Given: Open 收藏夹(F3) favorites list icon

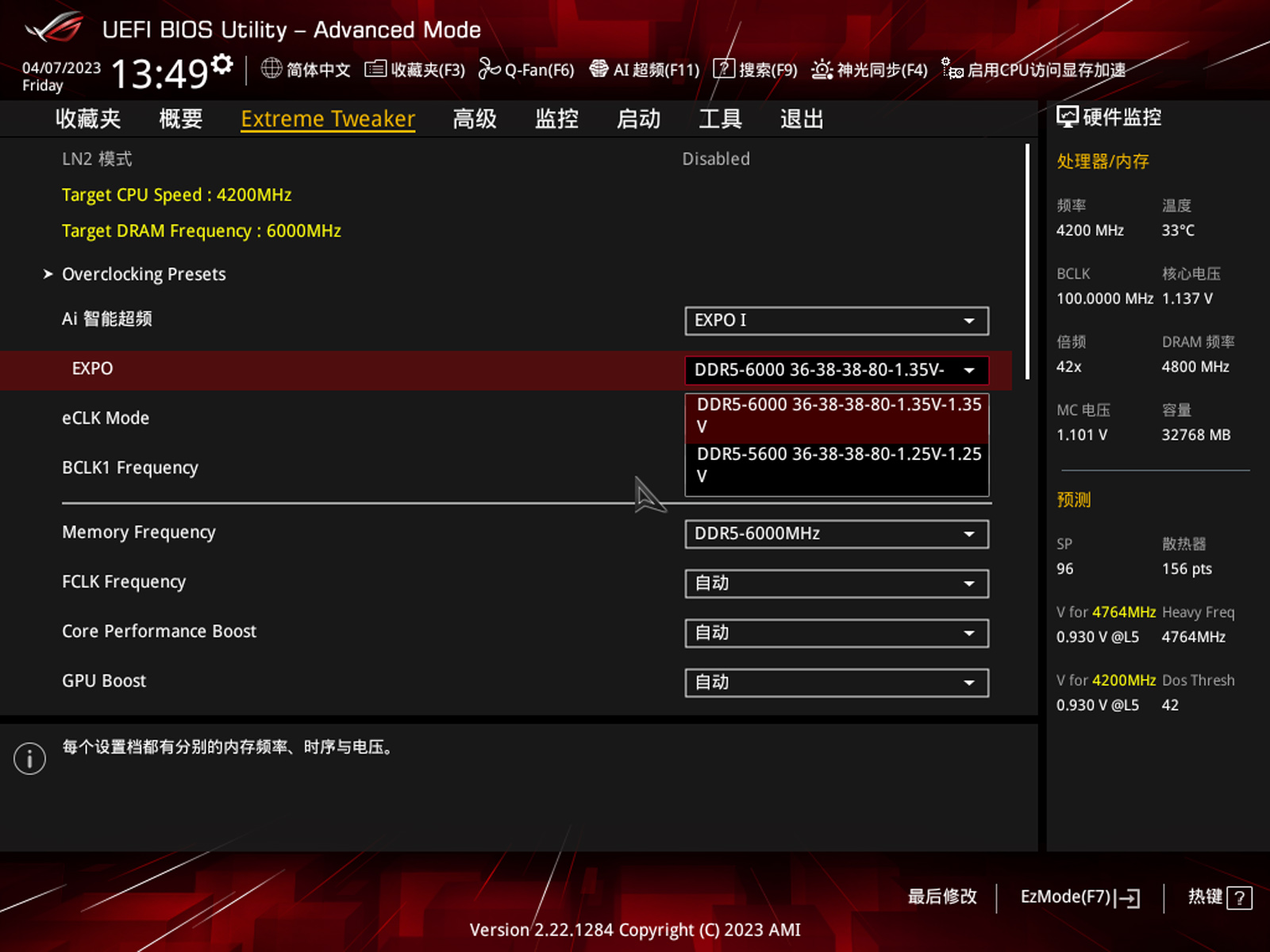Looking at the screenshot, I should pos(375,70).
